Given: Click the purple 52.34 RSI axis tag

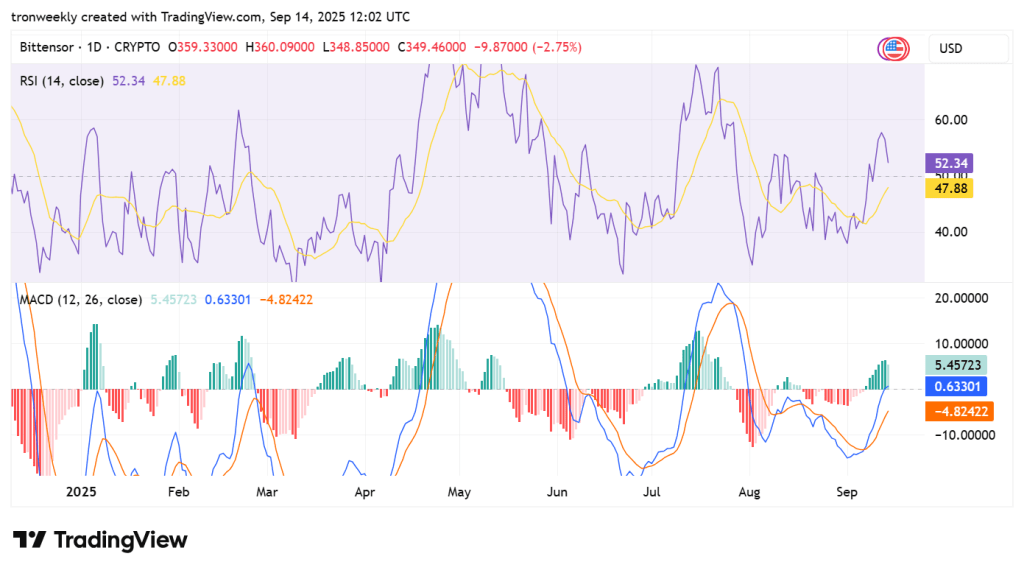Looking at the screenshot, I should pyautogui.click(x=950, y=163).
